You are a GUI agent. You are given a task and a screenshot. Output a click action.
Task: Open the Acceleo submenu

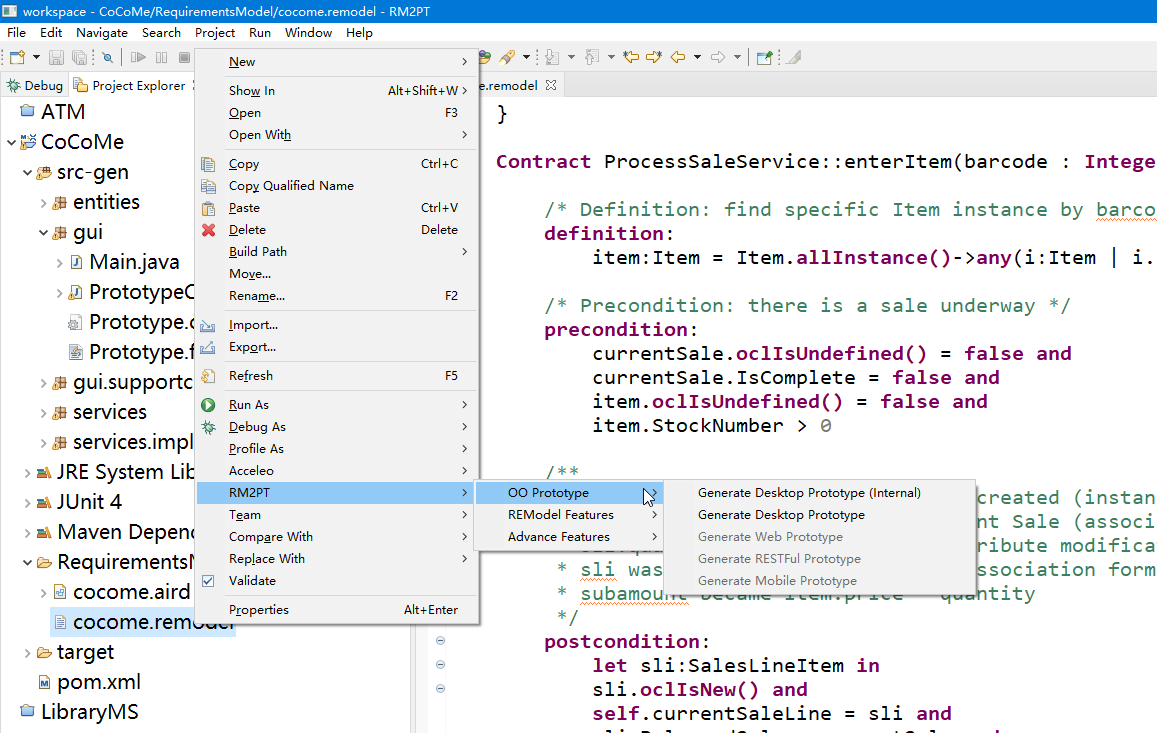pyautogui.click(x=338, y=471)
